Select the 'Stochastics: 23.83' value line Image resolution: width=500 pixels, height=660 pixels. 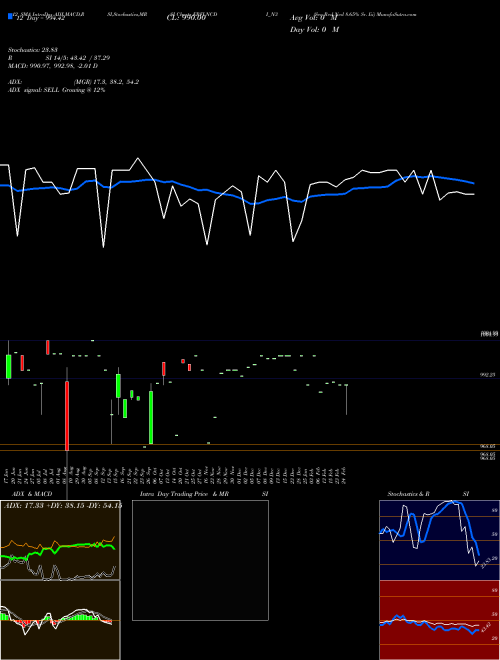coord(32,50)
